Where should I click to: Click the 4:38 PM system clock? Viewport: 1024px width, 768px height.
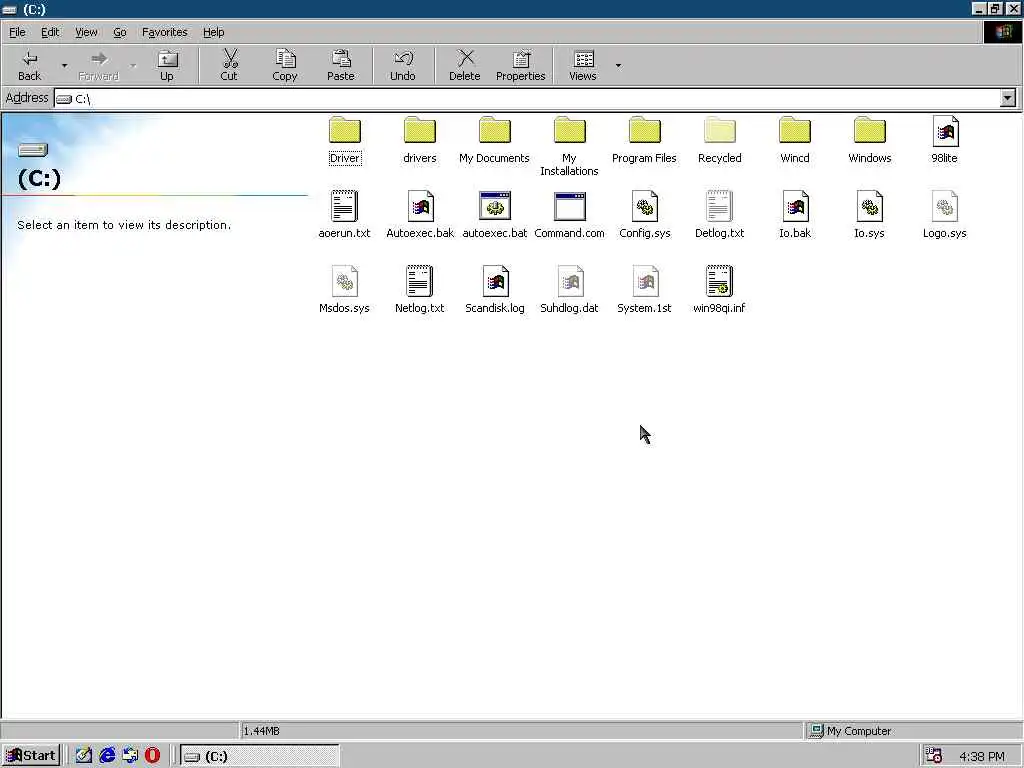(982, 757)
